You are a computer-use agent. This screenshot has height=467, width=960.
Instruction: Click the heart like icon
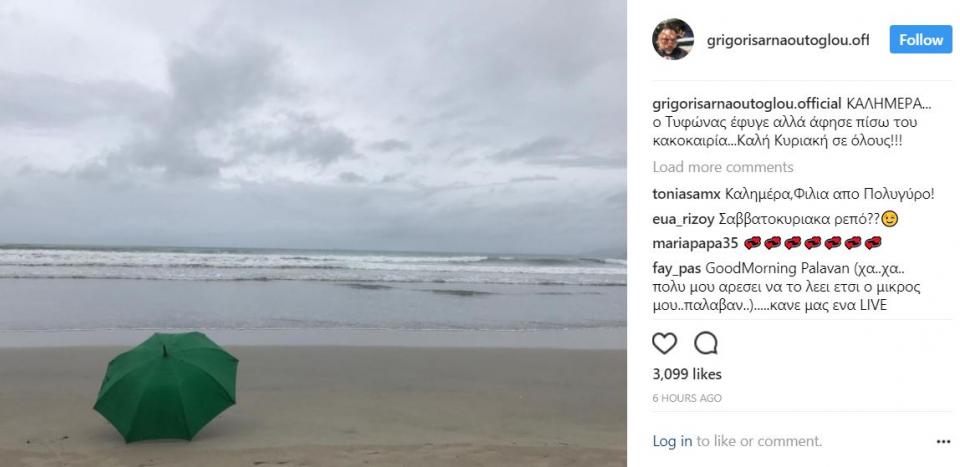[x=664, y=344]
